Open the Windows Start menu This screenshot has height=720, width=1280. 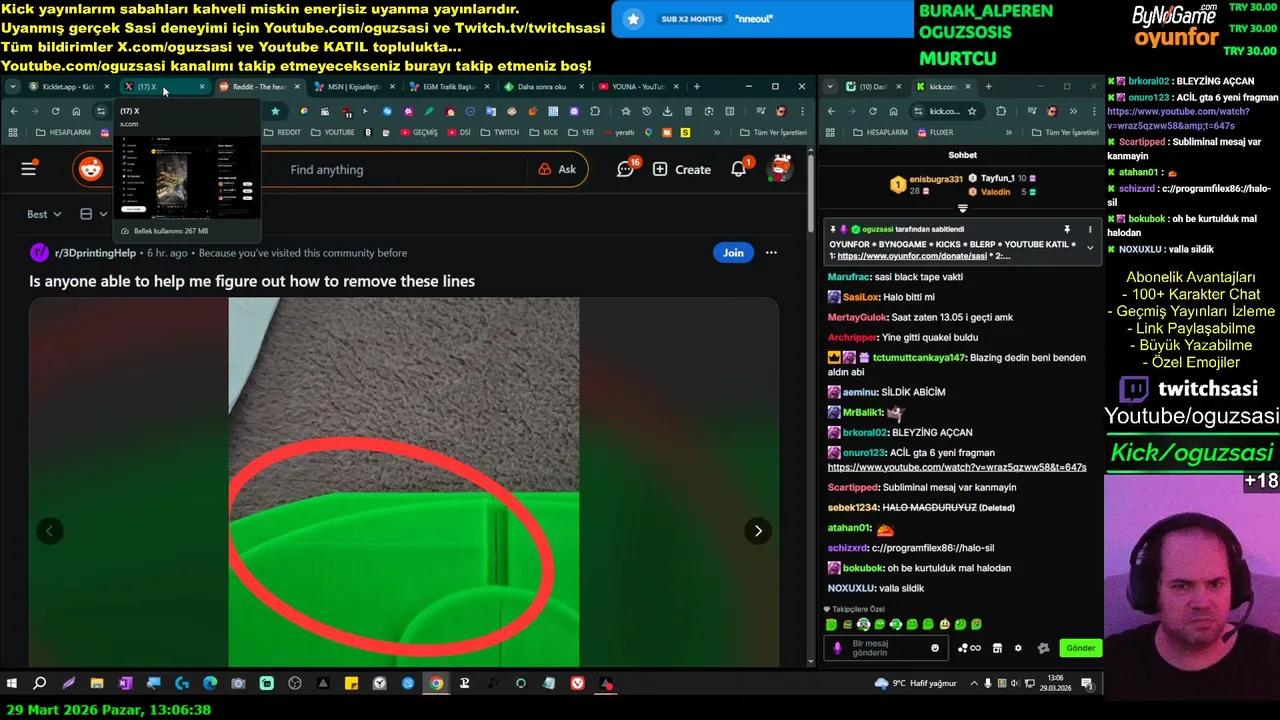point(12,684)
